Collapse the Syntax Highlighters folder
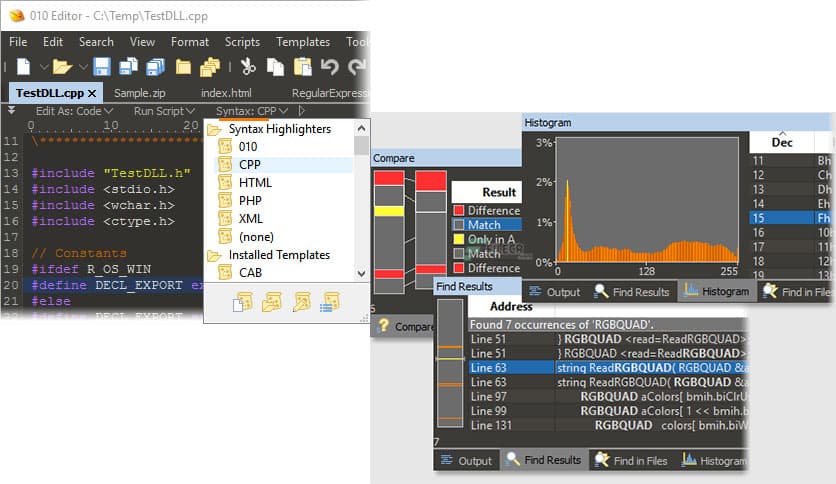Image resolution: width=836 pixels, height=484 pixels. (214, 130)
